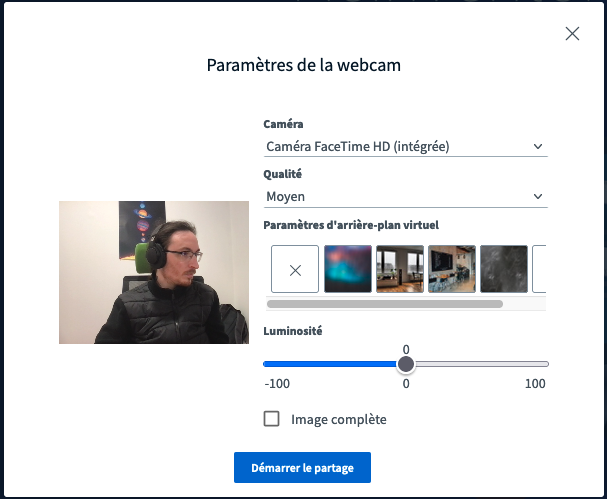Screen dimensions: 607x499
Task: Click the Paramètres d'arrière-plan virtuel label
Action: (x=351, y=225)
